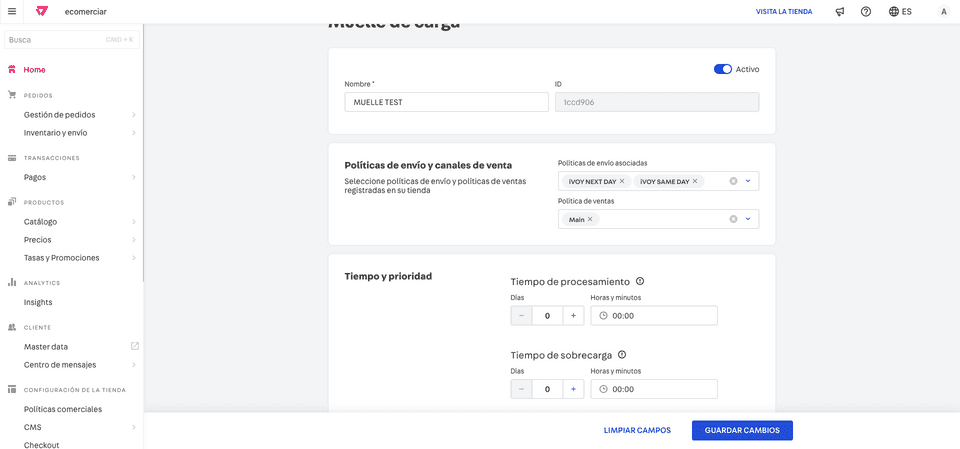The width and height of the screenshot is (960, 449).
Task: Clear all associated shipping policies
Action: [733, 181]
